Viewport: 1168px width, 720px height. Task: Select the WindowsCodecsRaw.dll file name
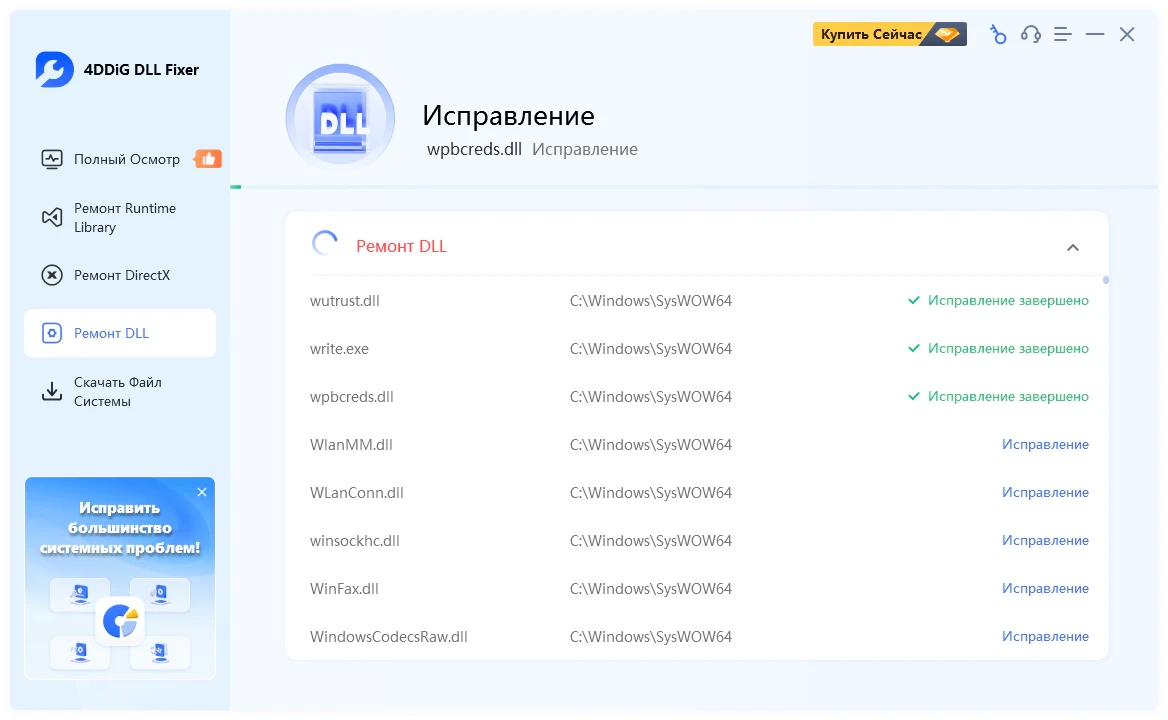point(389,637)
